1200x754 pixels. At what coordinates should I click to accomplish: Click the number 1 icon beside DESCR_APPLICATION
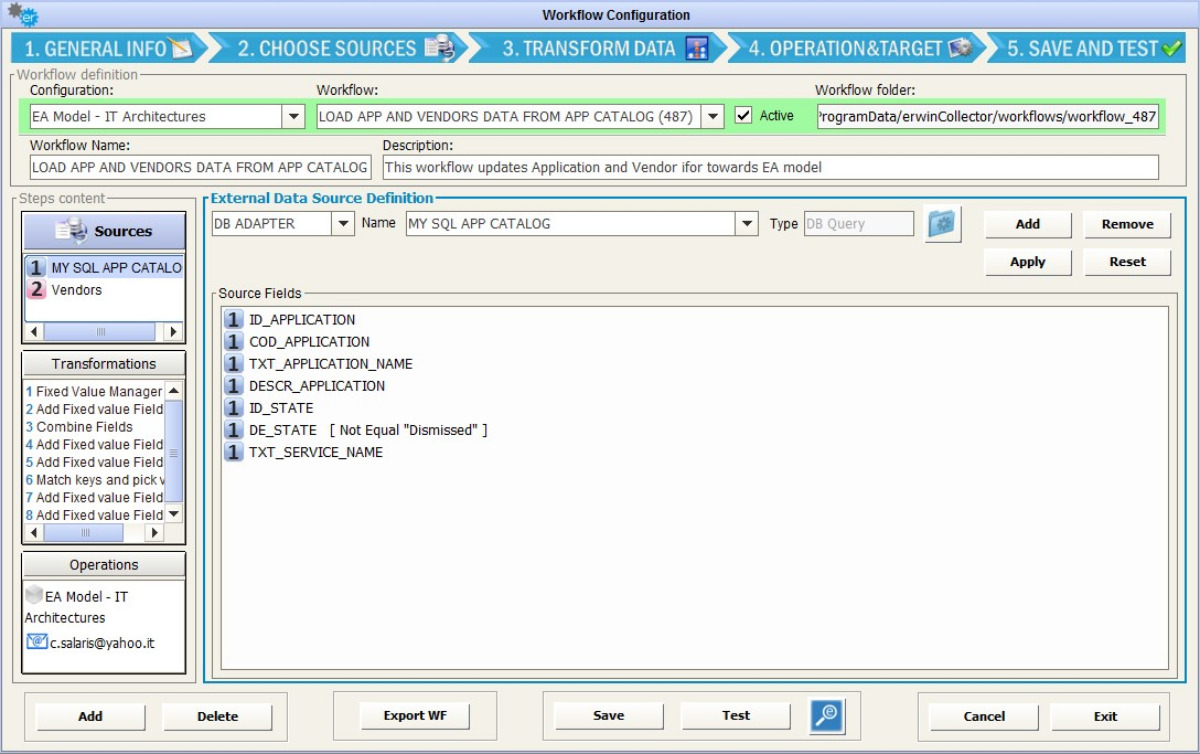(234, 386)
